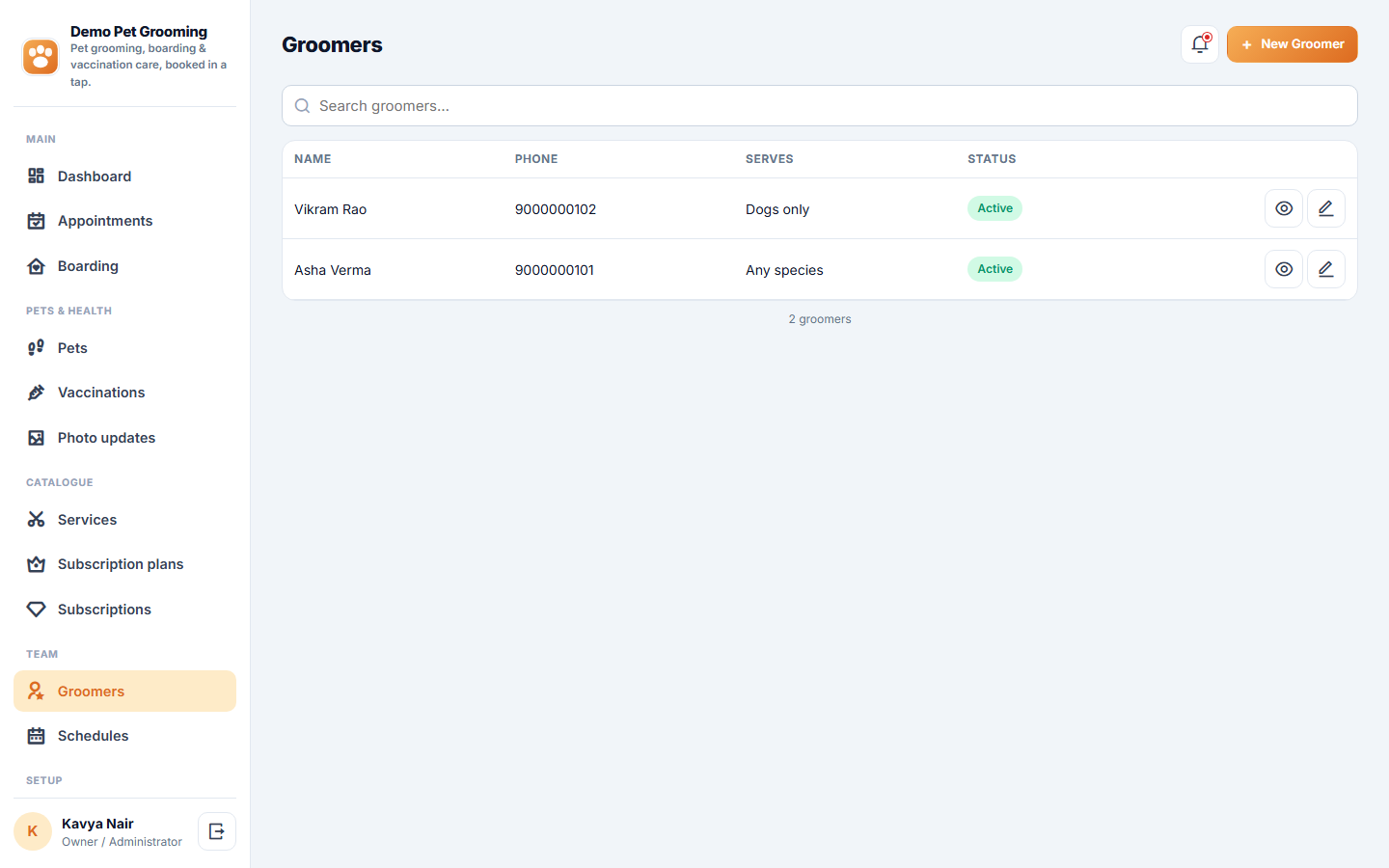View Vikram Rao's details via eye icon
1389x868 pixels.
[1283, 208]
